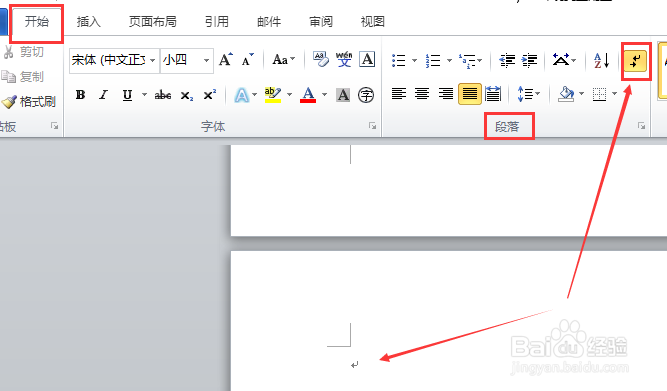Open the Asian layout tool
This screenshot has height=391, width=667.
[x=564, y=60]
